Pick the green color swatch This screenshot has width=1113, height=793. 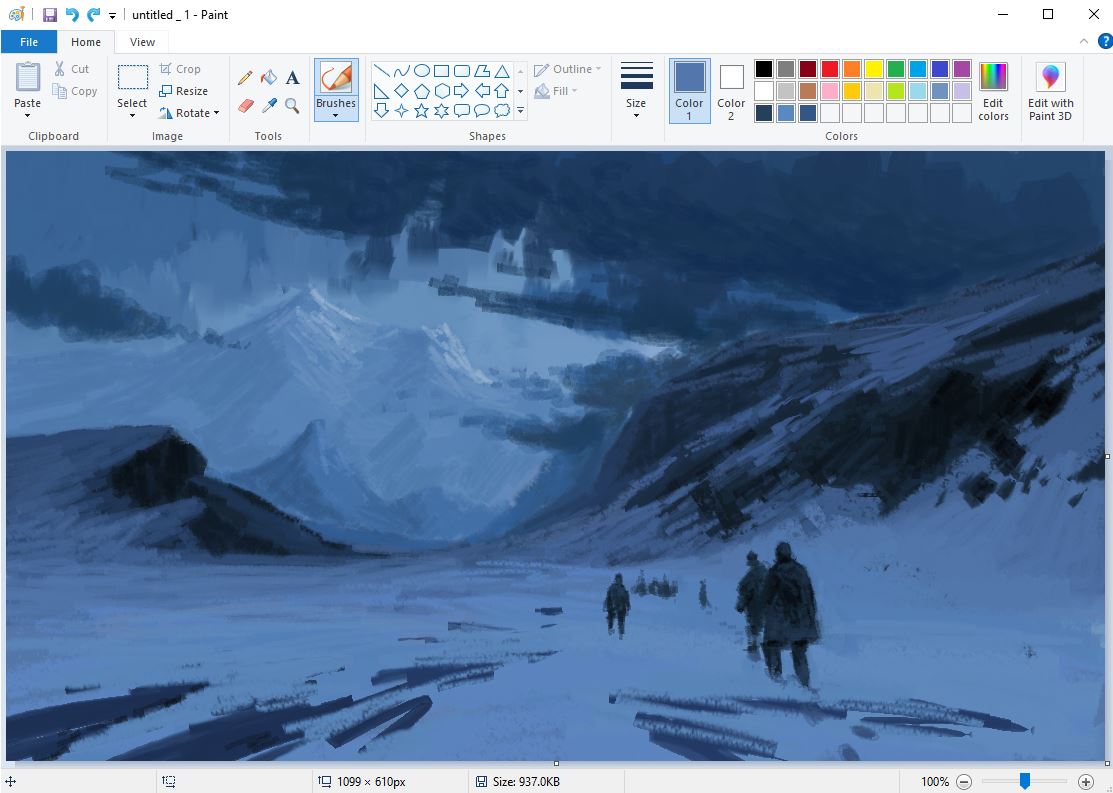[x=896, y=69]
